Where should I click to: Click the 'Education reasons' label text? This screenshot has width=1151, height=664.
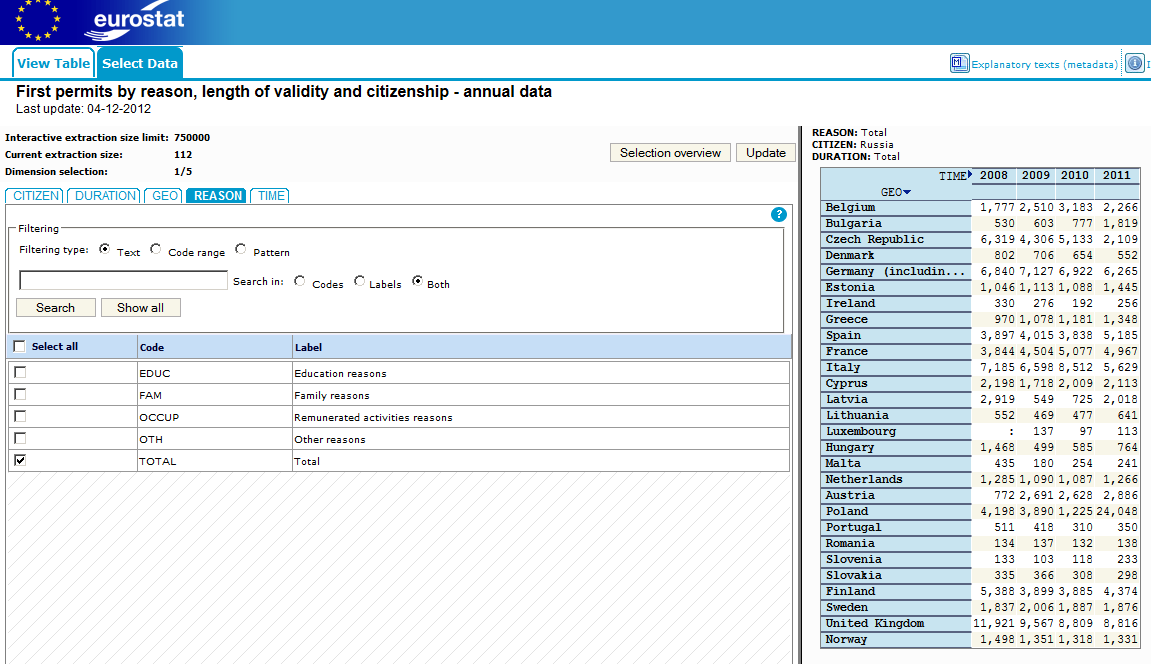[340, 373]
